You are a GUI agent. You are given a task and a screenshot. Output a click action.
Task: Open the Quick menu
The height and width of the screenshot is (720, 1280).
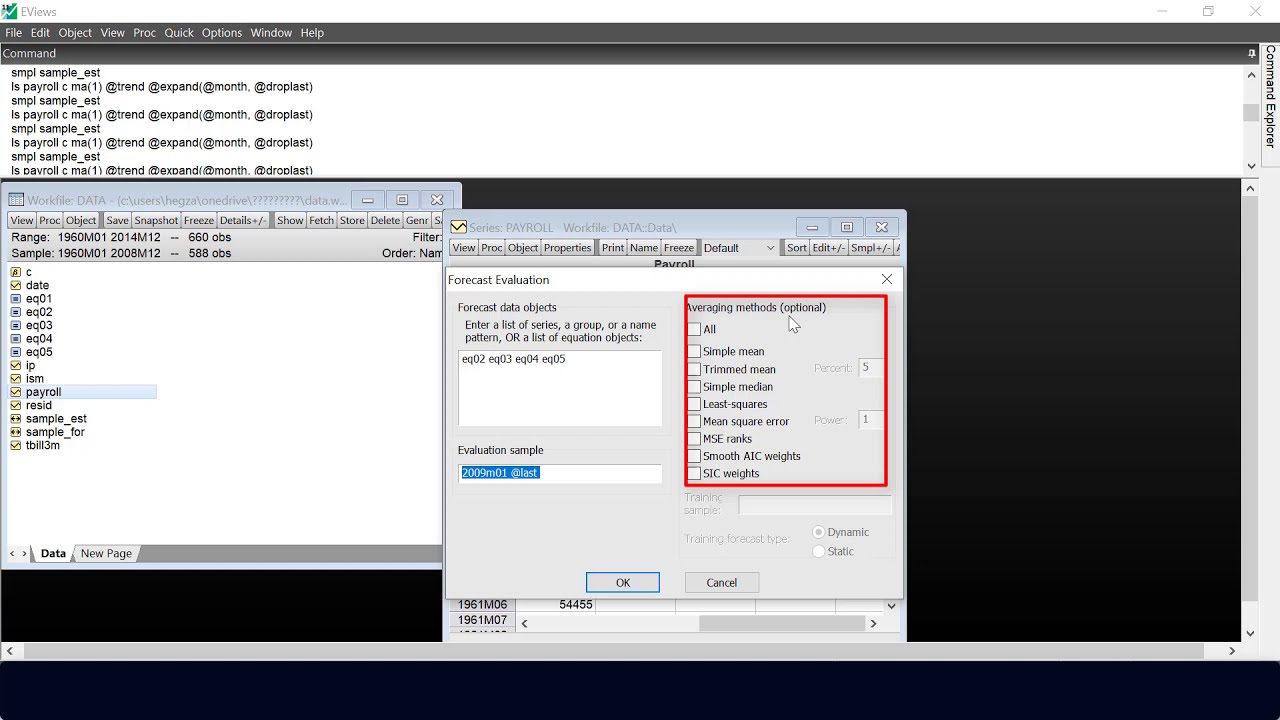click(x=179, y=33)
